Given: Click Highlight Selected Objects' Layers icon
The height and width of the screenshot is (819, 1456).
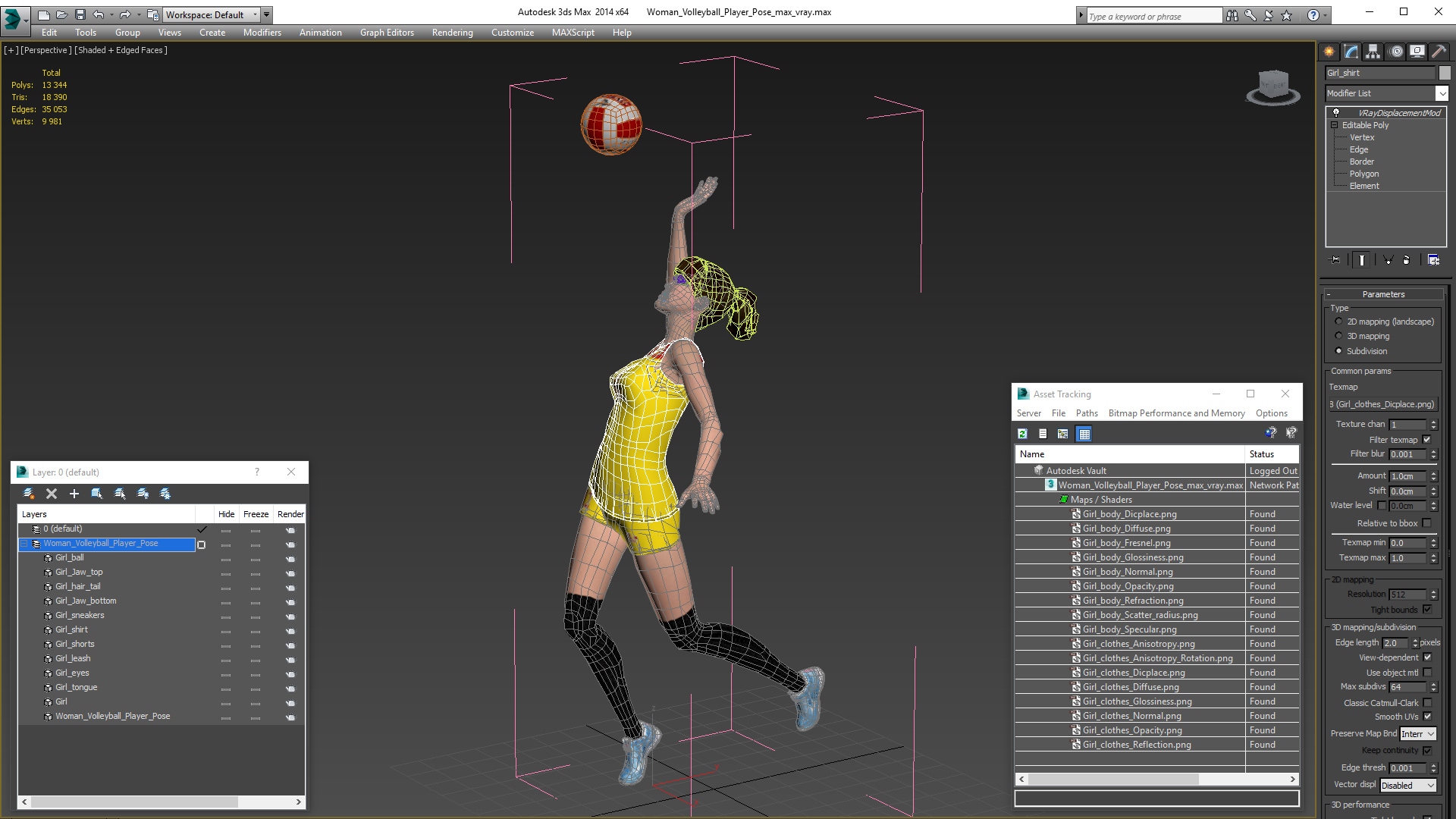Looking at the screenshot, I should pyautogui.click(x=120, y=494).
